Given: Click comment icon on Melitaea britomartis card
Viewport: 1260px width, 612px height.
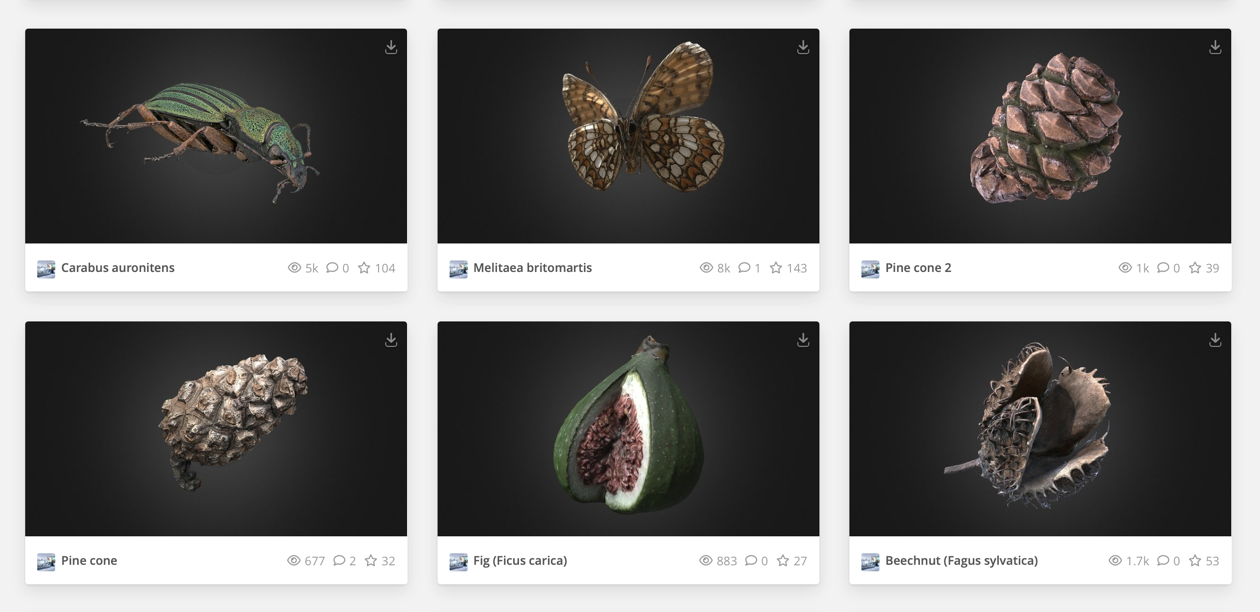Looking at the screenshot, I should [x=744, y=268].
